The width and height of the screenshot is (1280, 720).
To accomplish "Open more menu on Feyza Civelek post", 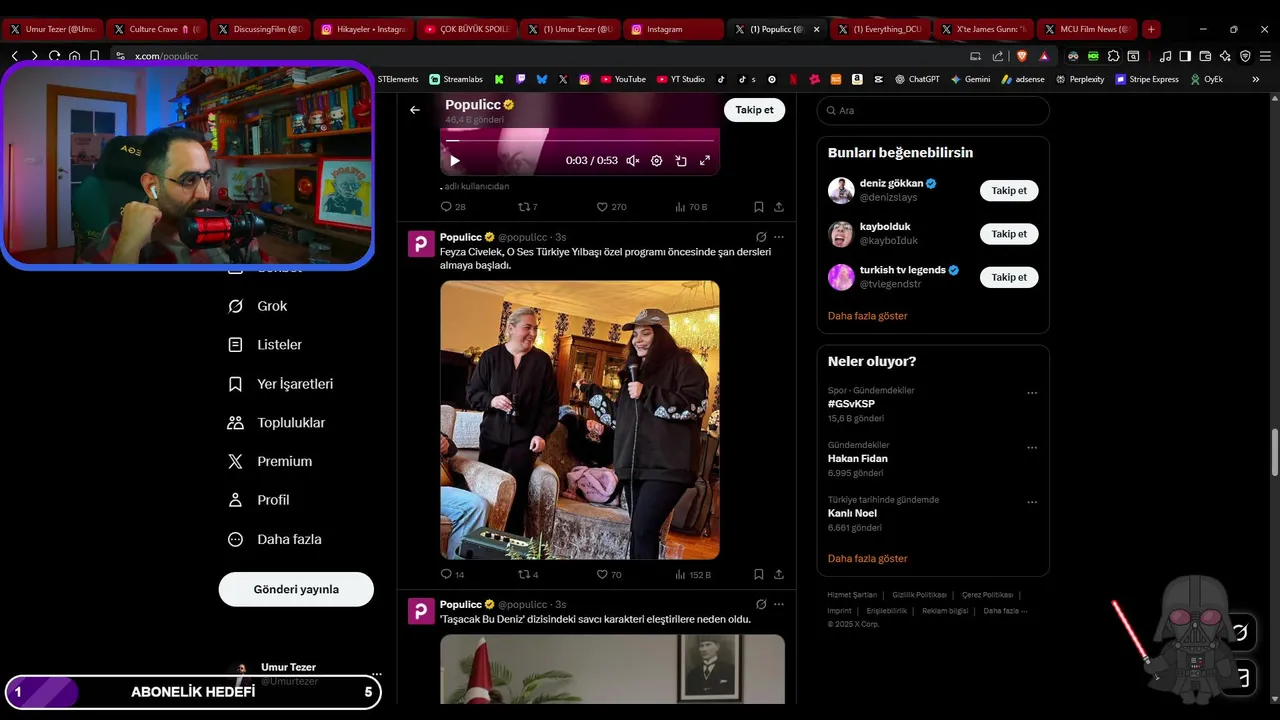I will pyautogui.click(x=779, y=237).
